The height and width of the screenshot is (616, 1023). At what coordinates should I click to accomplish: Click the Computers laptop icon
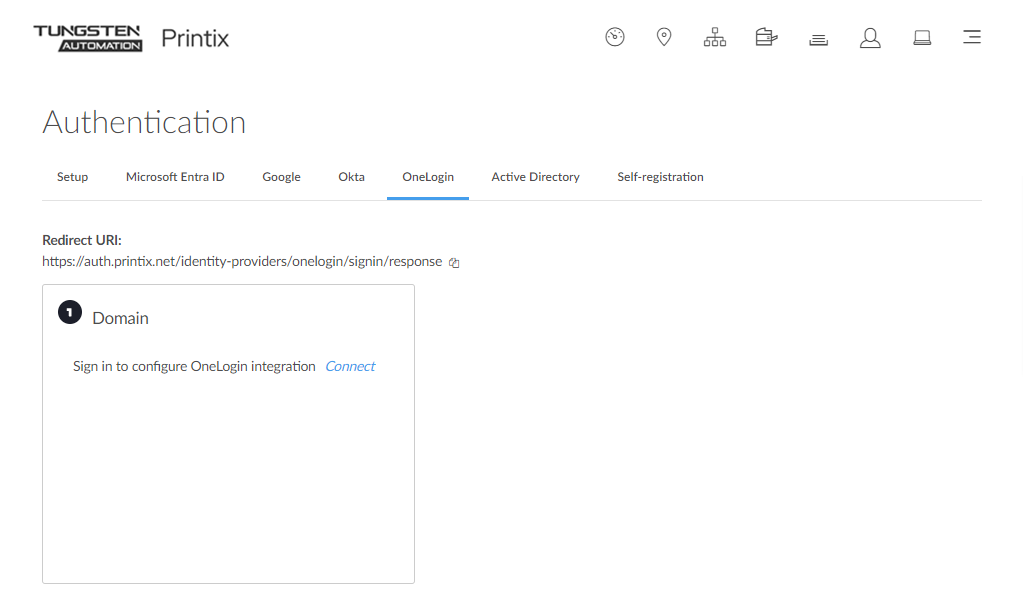click(x=922, y=38)
